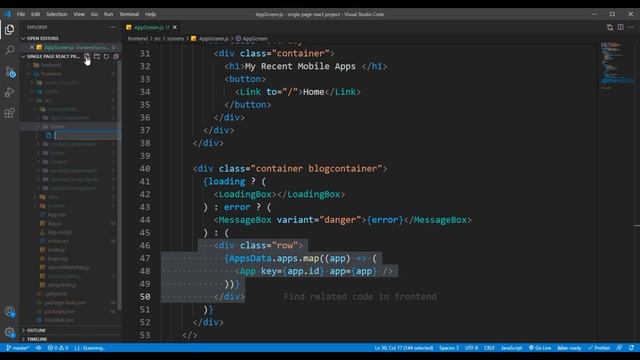Open the File menu

coord(21,14)
